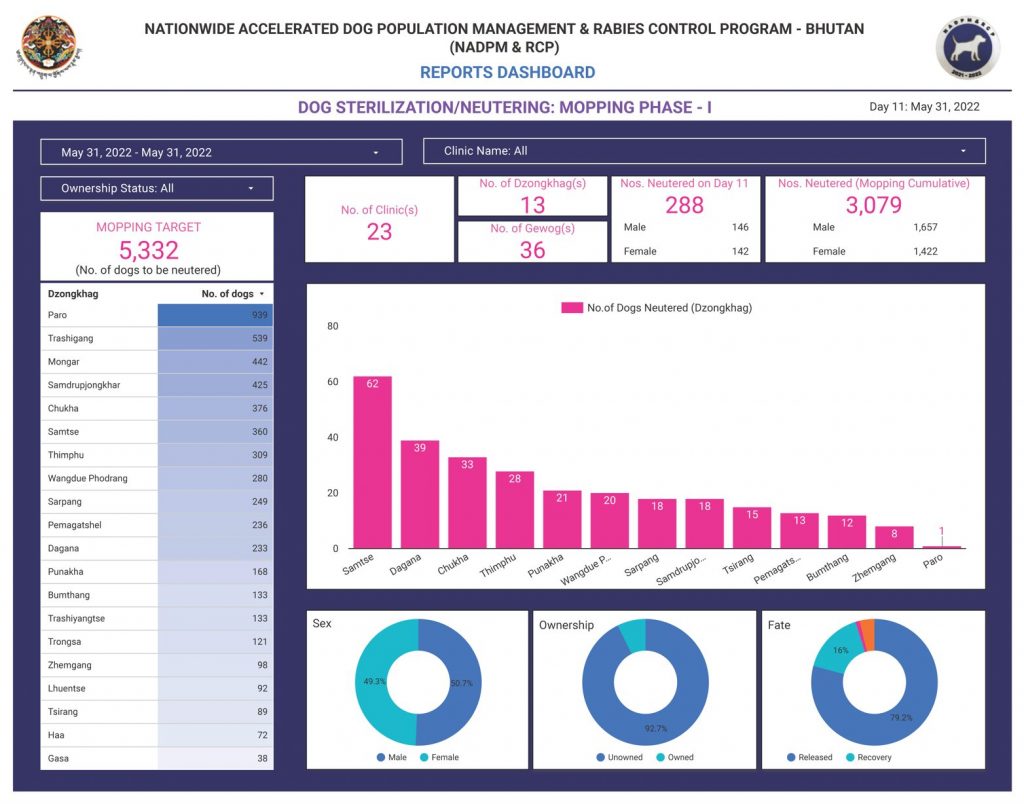Click the Dzongkhag column header

click(x=73, y=294)
